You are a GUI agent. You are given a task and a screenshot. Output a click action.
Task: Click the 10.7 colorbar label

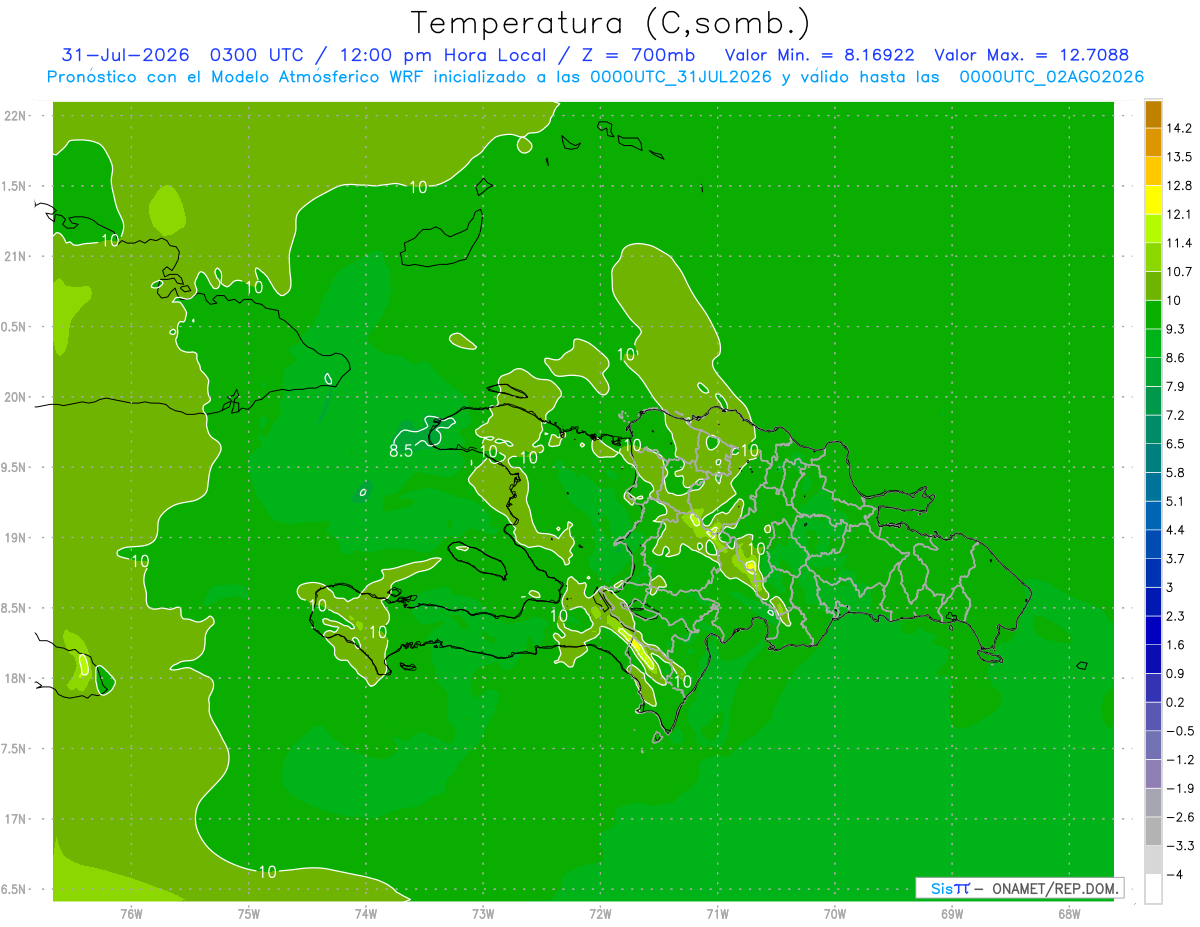pos(1179,272)
